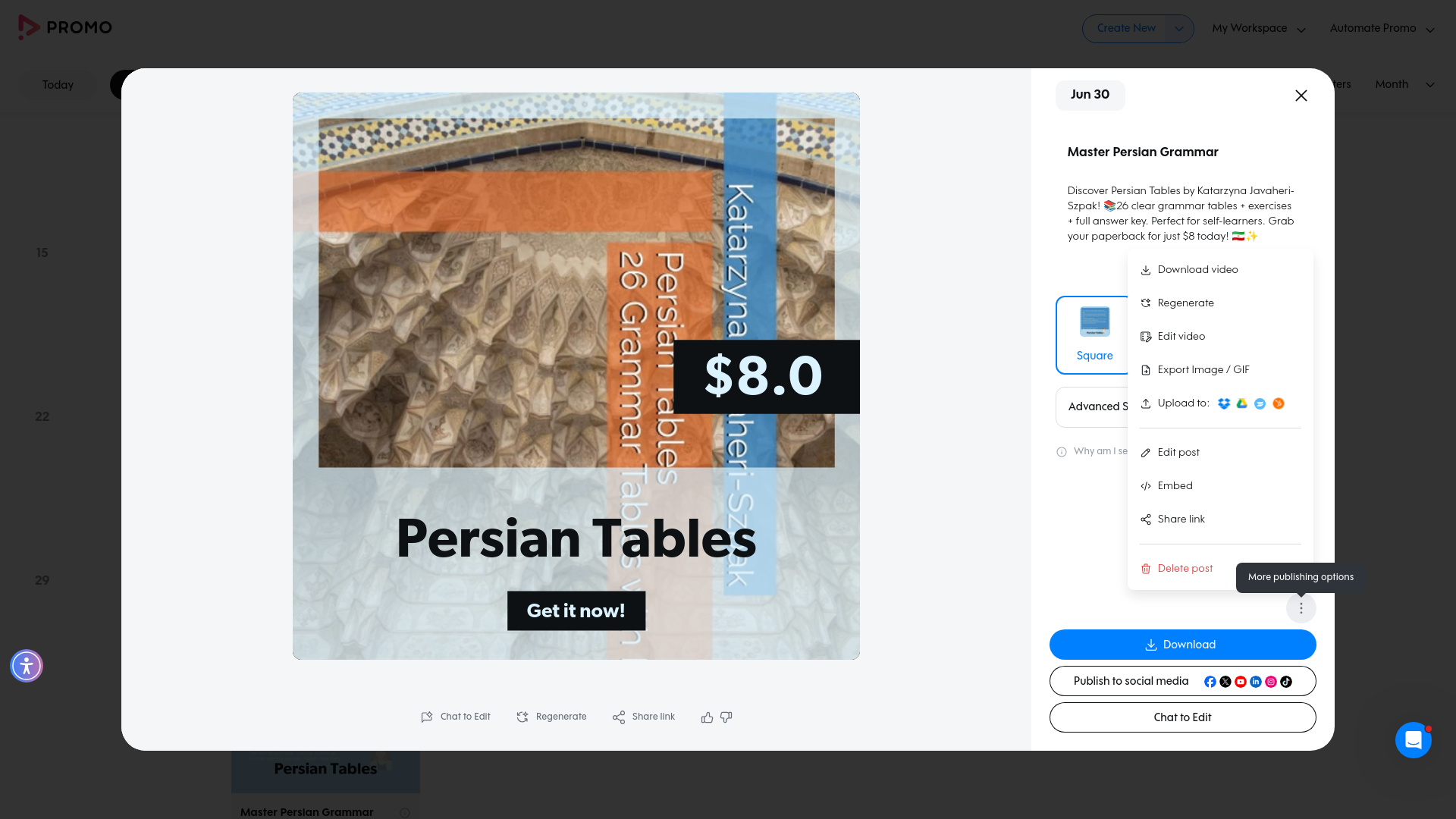1456x819 pixels.
Task: Click the info icon beside 'Why am I'
Action: click(1062, 452)
